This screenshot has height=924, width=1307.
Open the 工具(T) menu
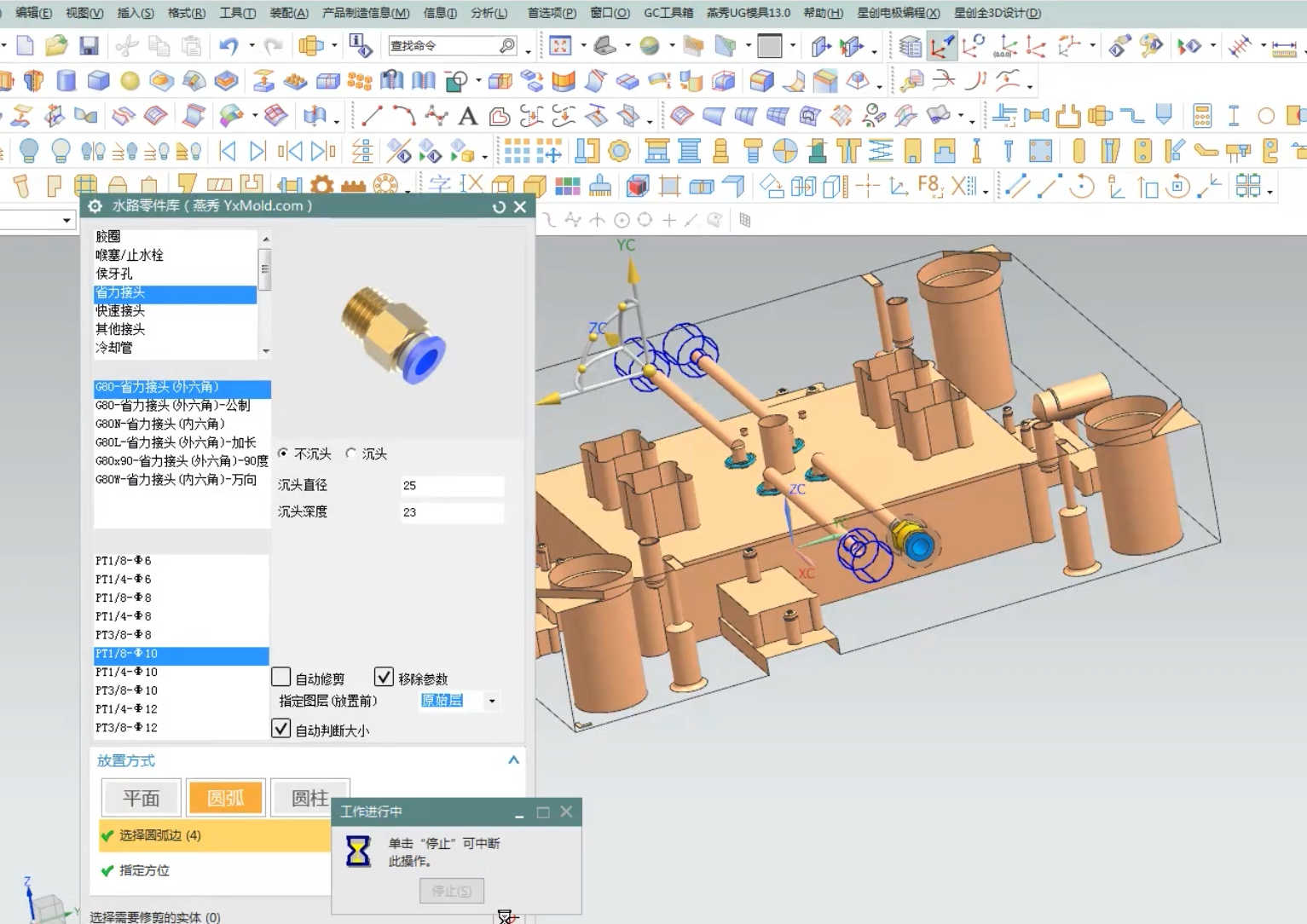(237, 13)
